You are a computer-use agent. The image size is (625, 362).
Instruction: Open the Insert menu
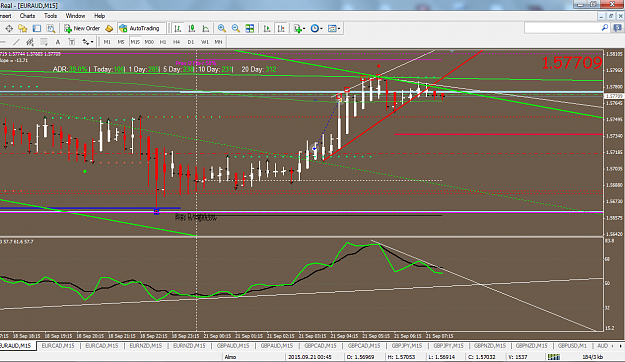tap(6, 16)
